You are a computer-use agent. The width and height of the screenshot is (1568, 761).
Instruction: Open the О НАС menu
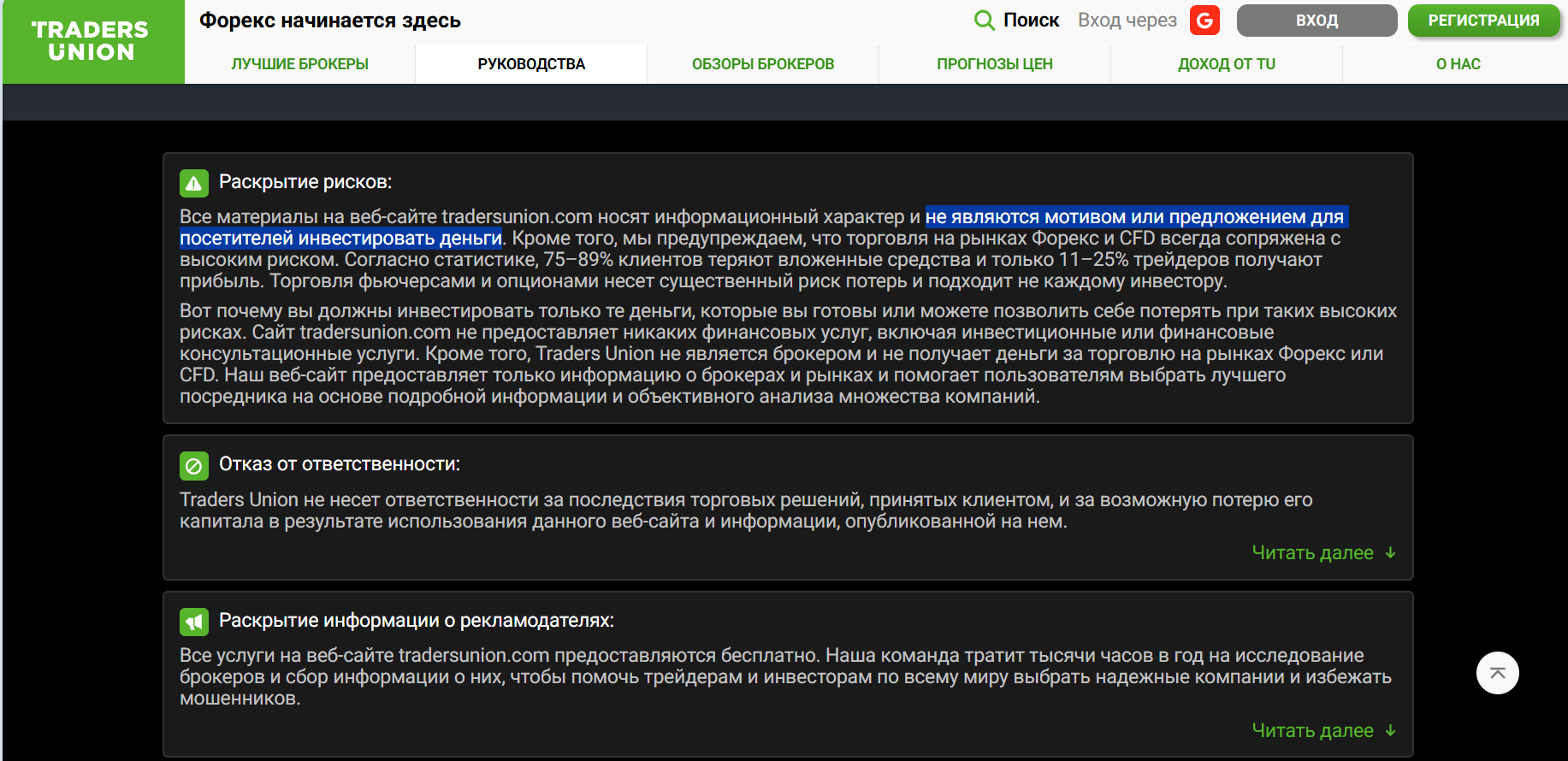[x=1458, y=64]
